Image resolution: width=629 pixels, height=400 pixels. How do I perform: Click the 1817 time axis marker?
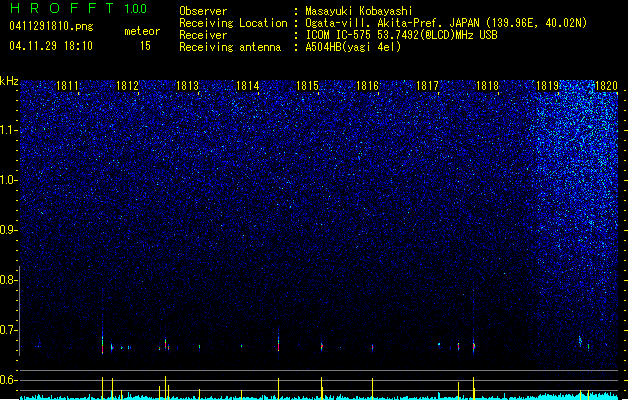pos(427,86)
